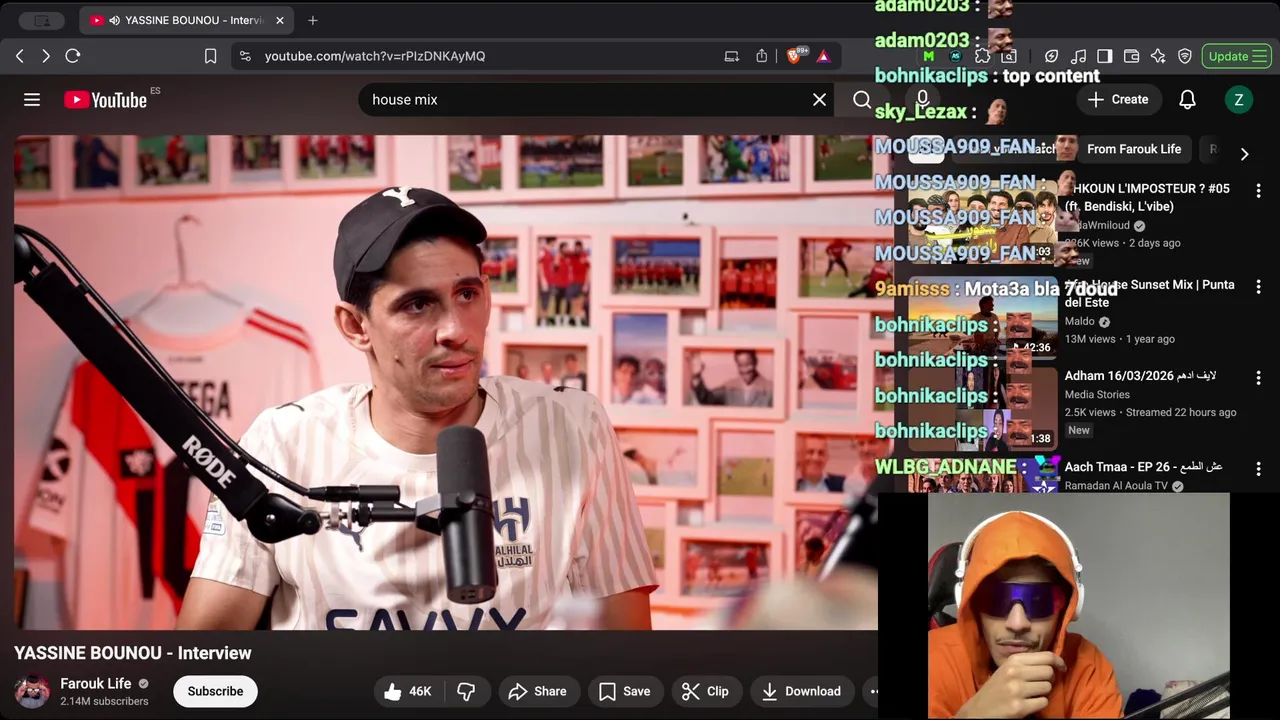Go back to the previous page
This screenshot has height=720, width=1280.
[20, 56]
